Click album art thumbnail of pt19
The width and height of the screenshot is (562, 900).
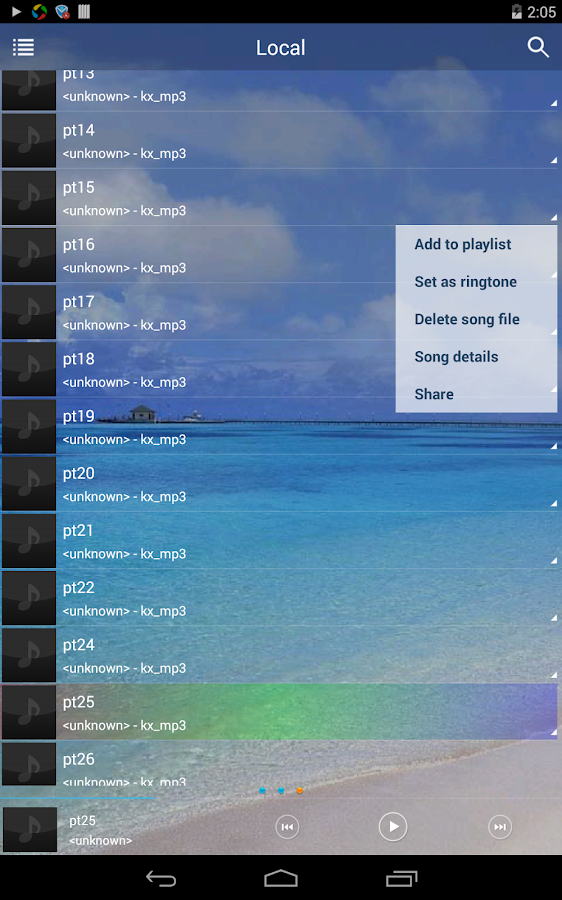pos(29,426)
